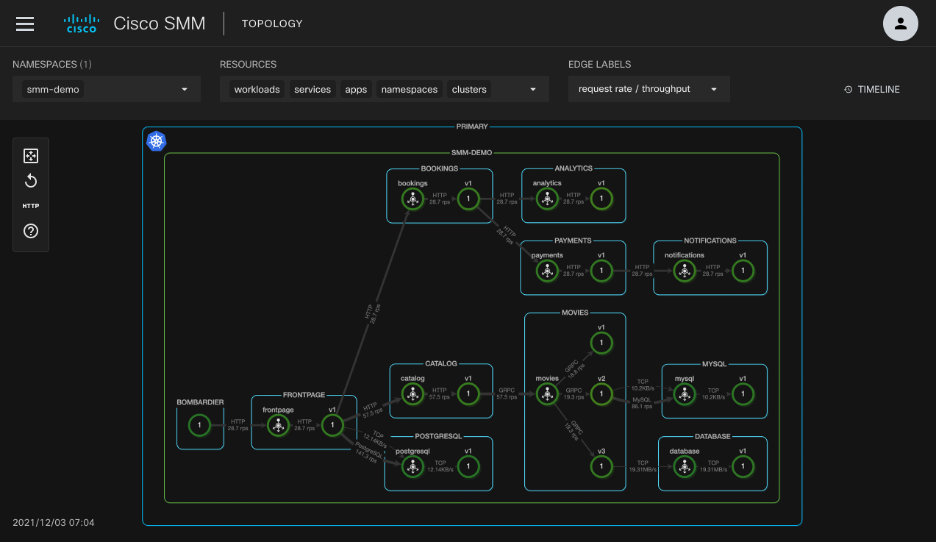Open the user account profile icon

point(900,24)
